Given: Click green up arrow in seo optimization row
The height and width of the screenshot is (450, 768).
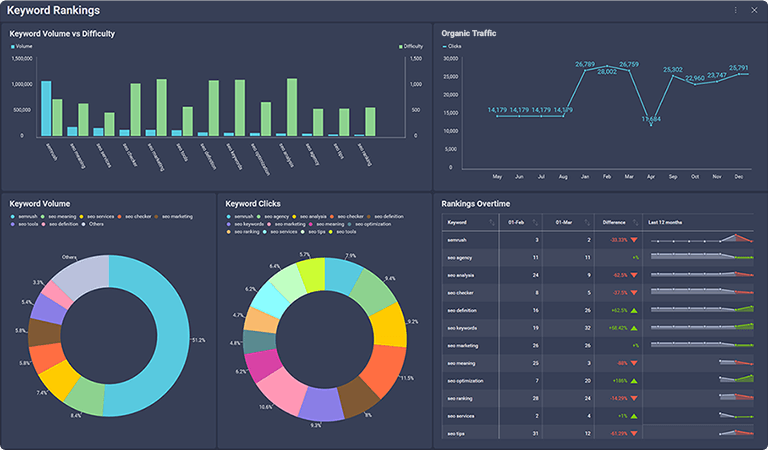Looking at the screenshot, I should pyautogui.click(x=634, y=381).
